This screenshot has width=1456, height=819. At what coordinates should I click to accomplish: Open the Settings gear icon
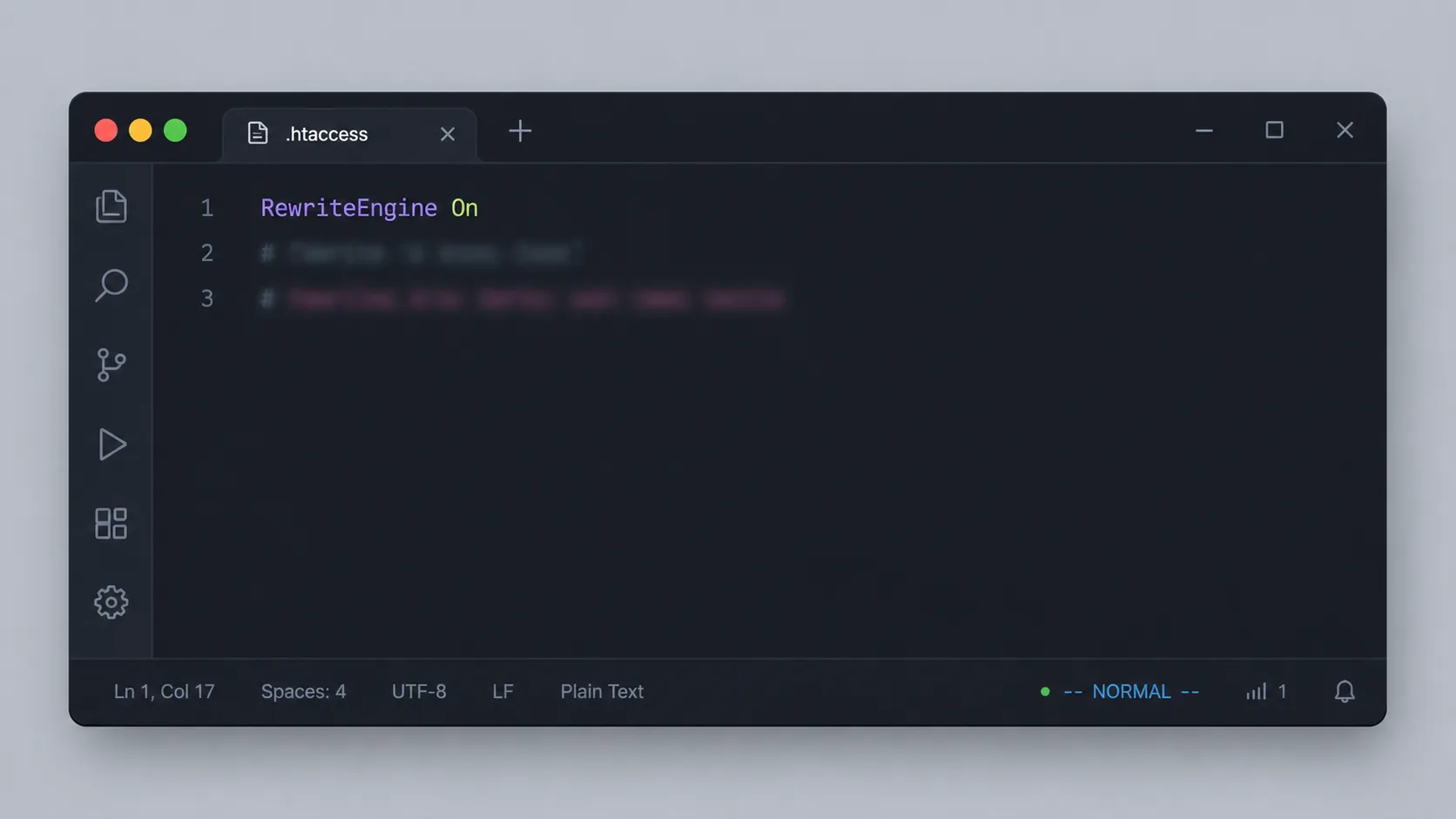pyautogui.click(x=111, y=602)
